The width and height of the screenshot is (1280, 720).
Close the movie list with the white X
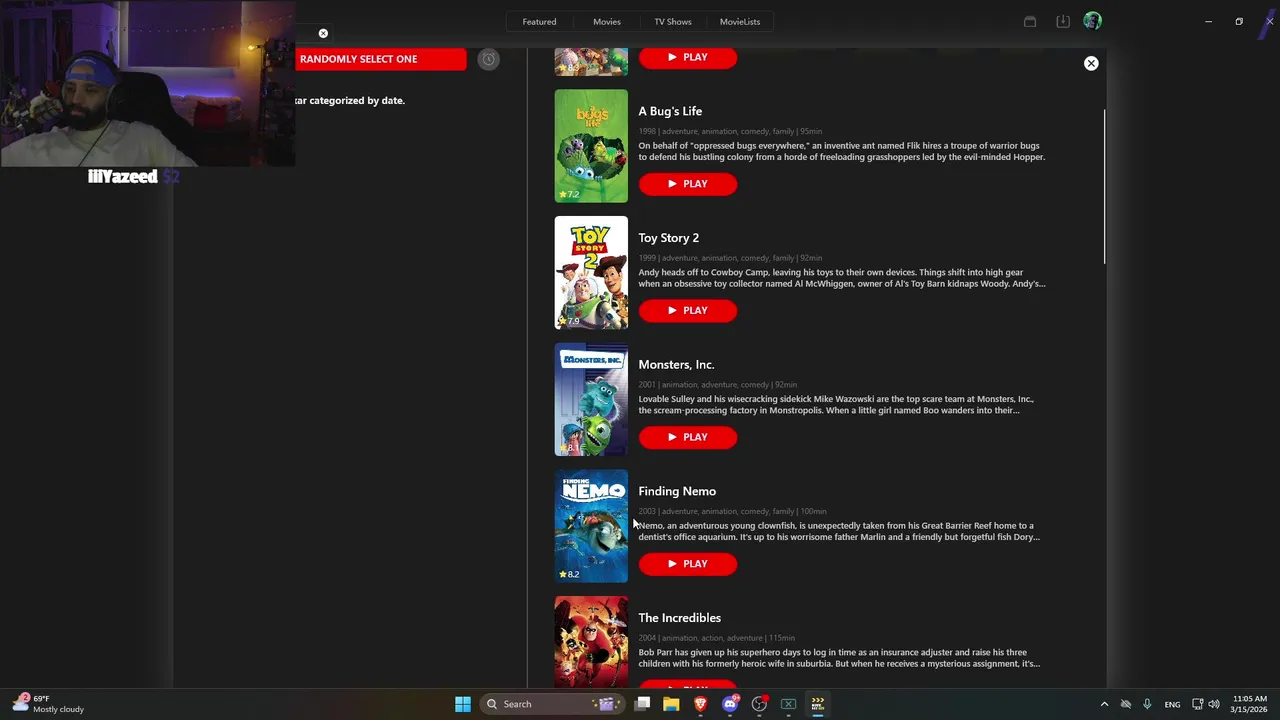click(1091, 63)
